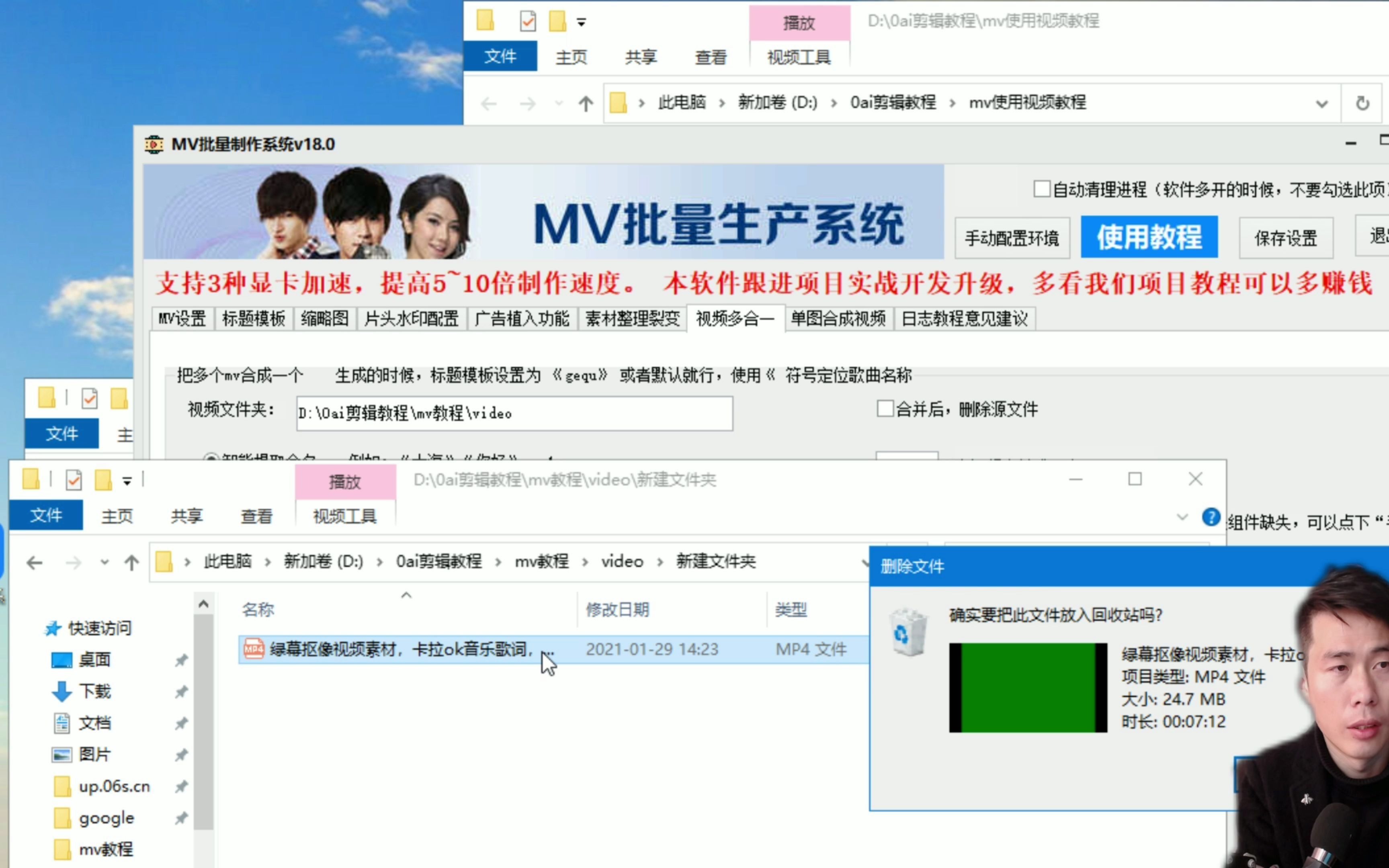Select the 广告植入功能 tab

pyautogui.click(x=522, y=319)
